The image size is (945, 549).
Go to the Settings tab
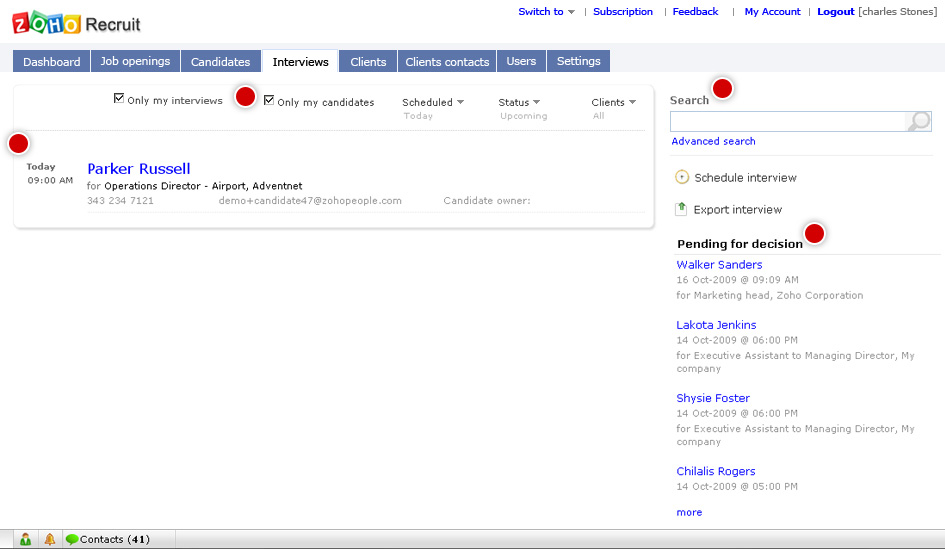(x=579, y=61)
